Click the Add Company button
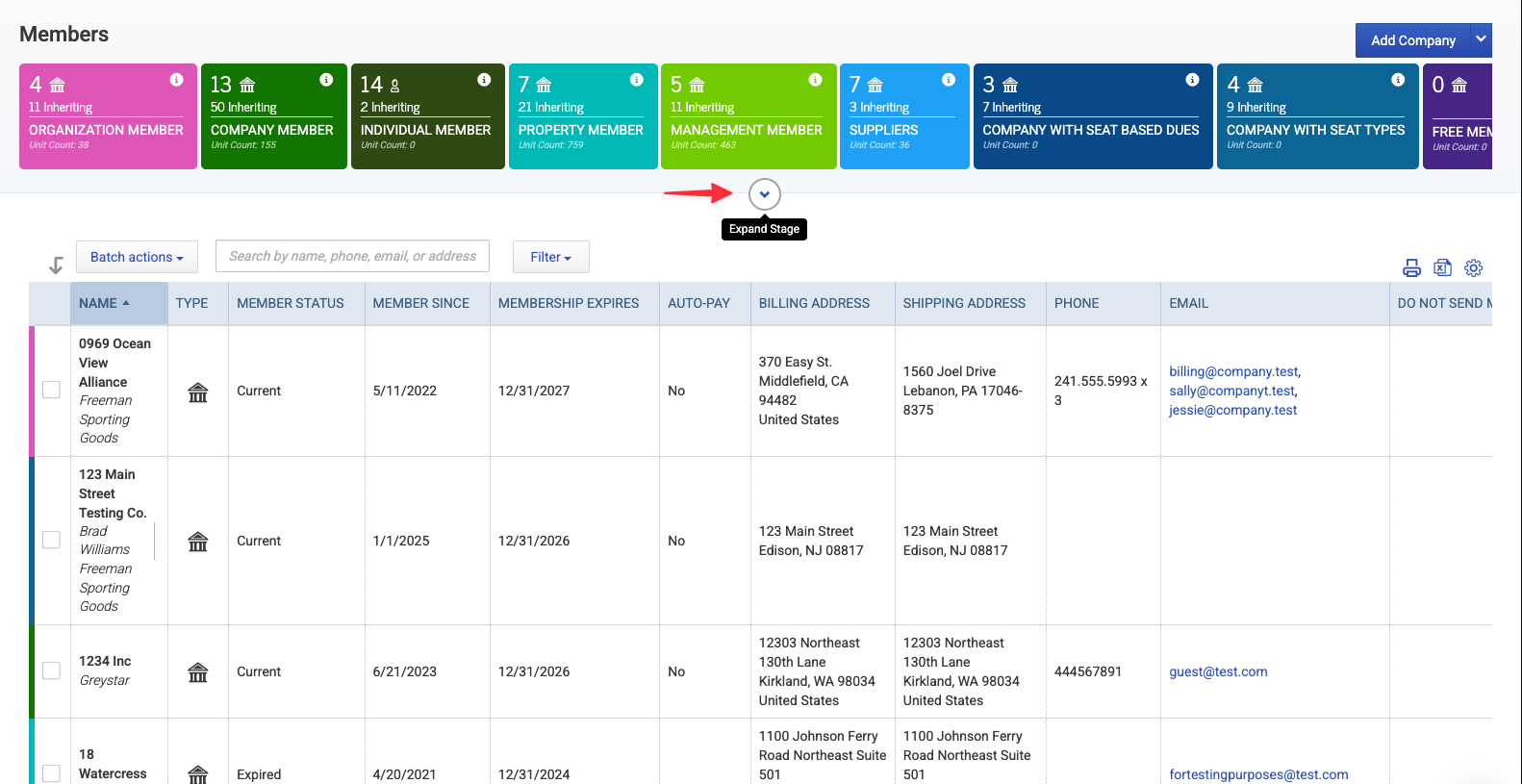The image size is (1522, 784). click(x=1412, y=40)
